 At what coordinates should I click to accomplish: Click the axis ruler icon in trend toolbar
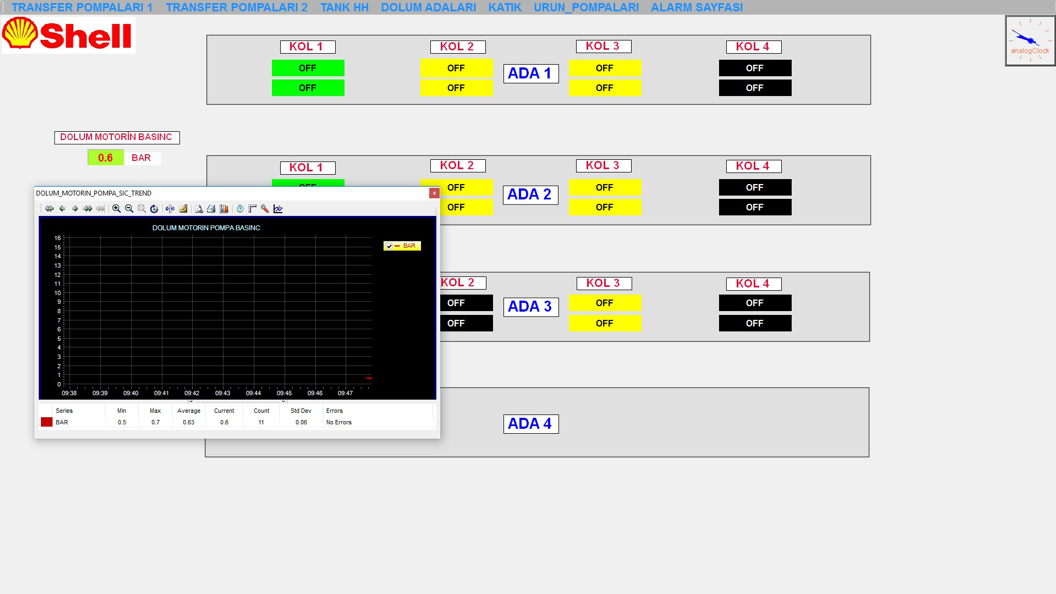point(253,209)
